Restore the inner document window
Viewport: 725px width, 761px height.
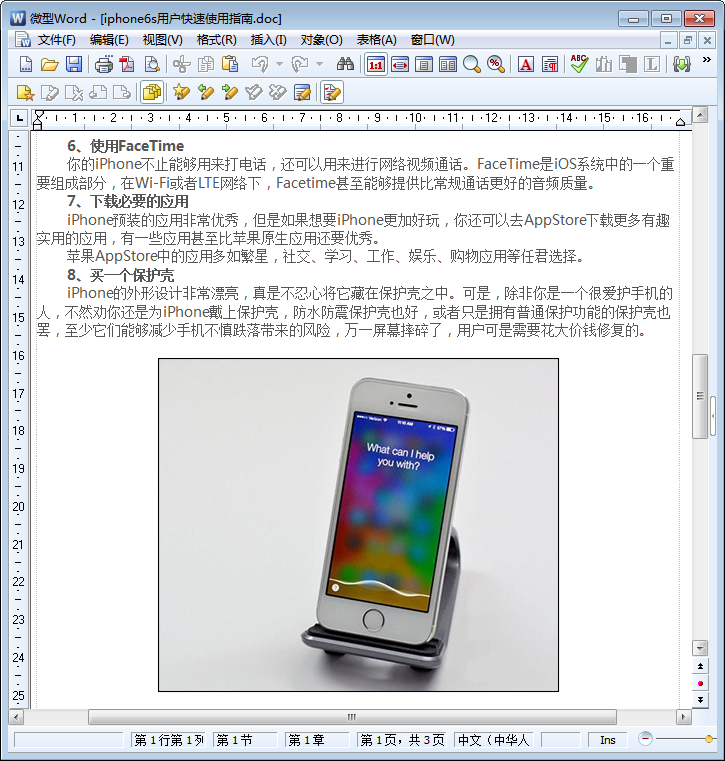click(688, 40)
